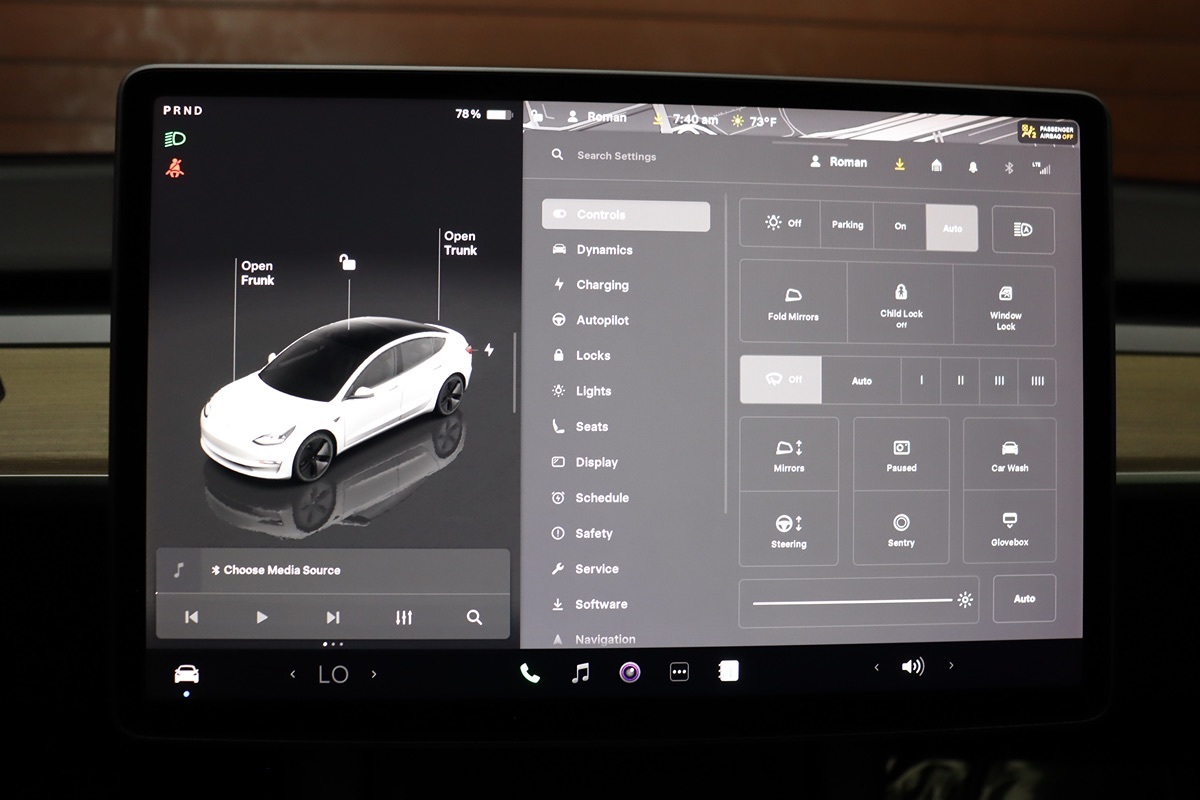Select the Controls menu item

[x=626, y=215]
